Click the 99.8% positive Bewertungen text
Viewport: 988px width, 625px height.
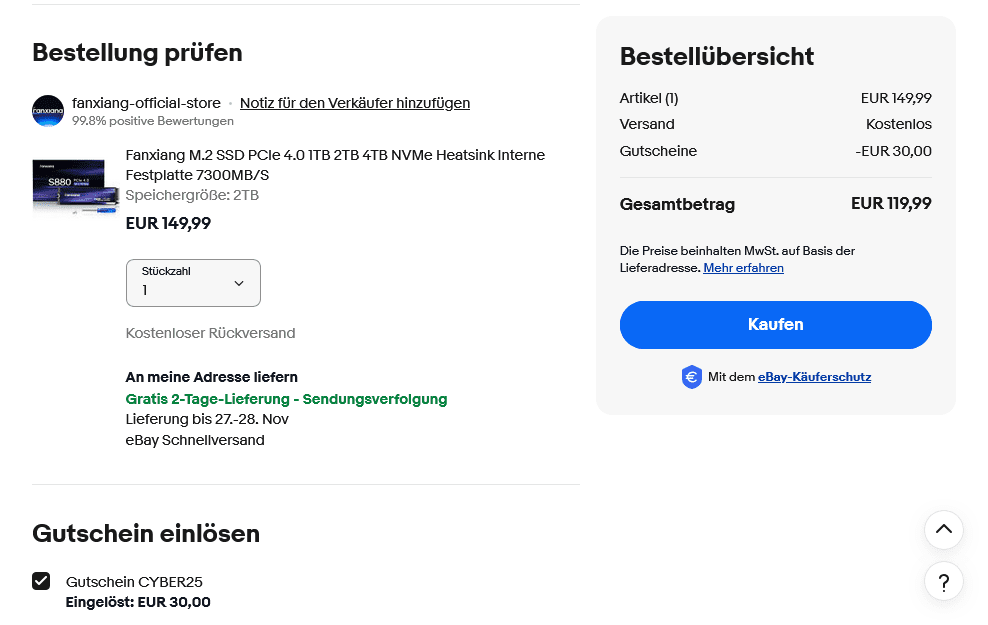(152, 121)
